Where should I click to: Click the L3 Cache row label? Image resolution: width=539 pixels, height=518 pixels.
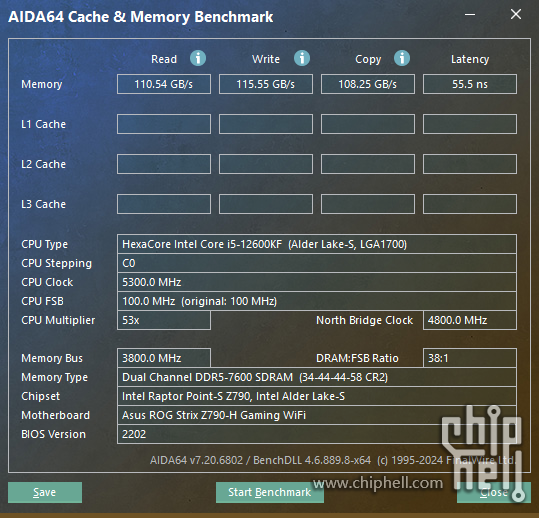click(43, 204)
